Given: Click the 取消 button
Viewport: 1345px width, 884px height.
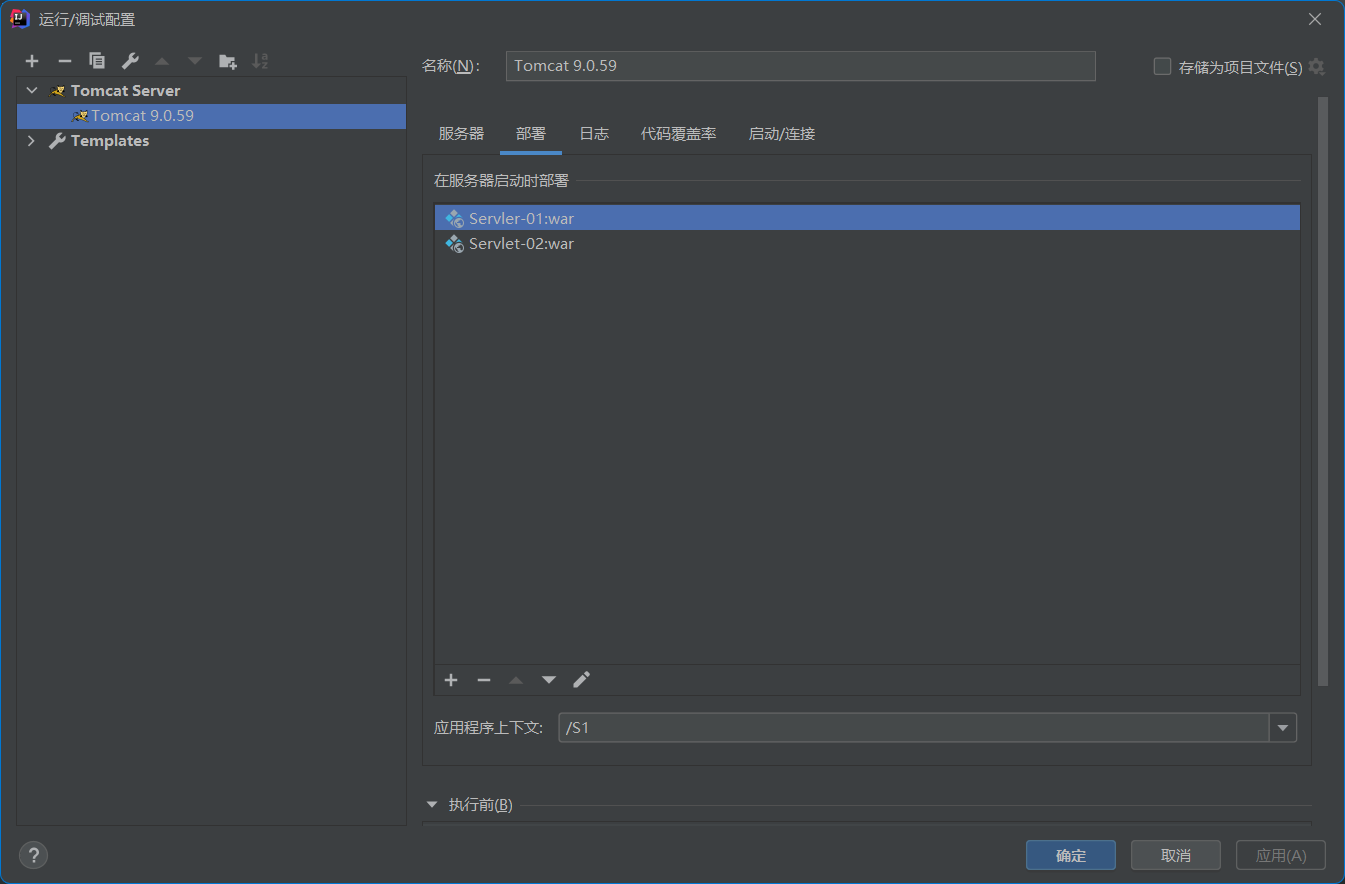Looking at the screenshot, I should (1175, 856).
